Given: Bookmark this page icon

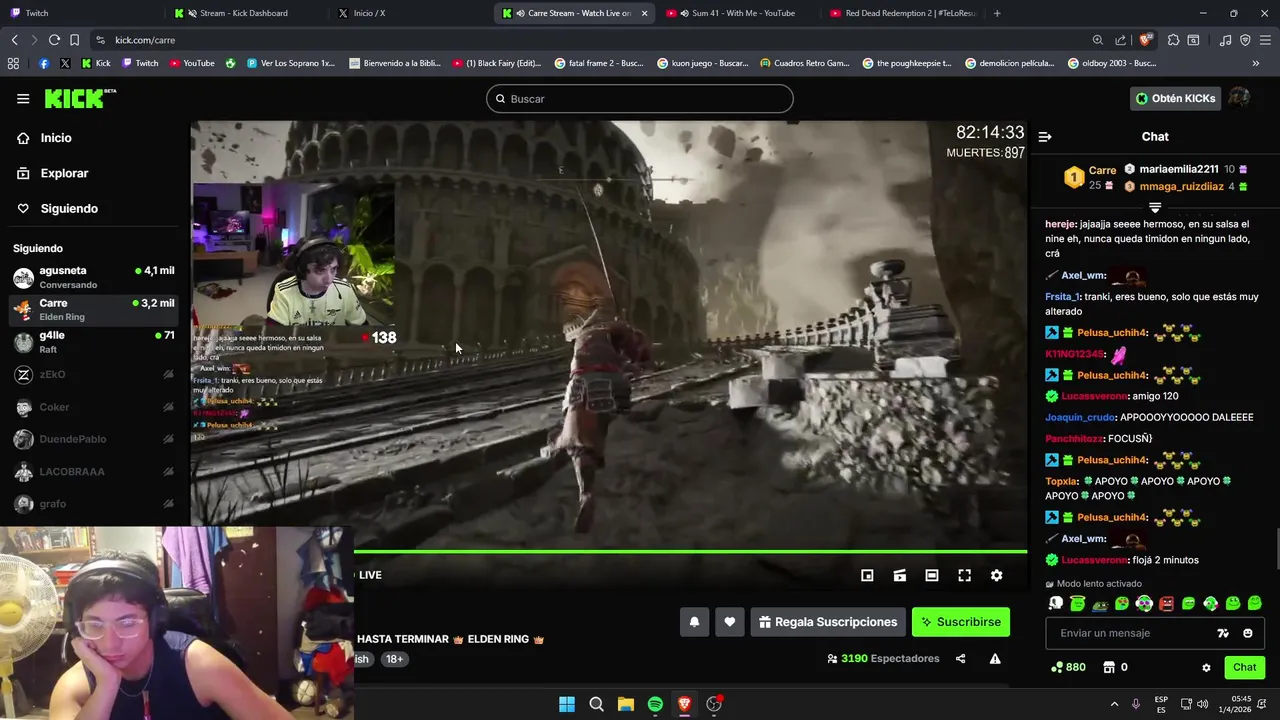Looking at the screenshot, I should click(75, 40).
